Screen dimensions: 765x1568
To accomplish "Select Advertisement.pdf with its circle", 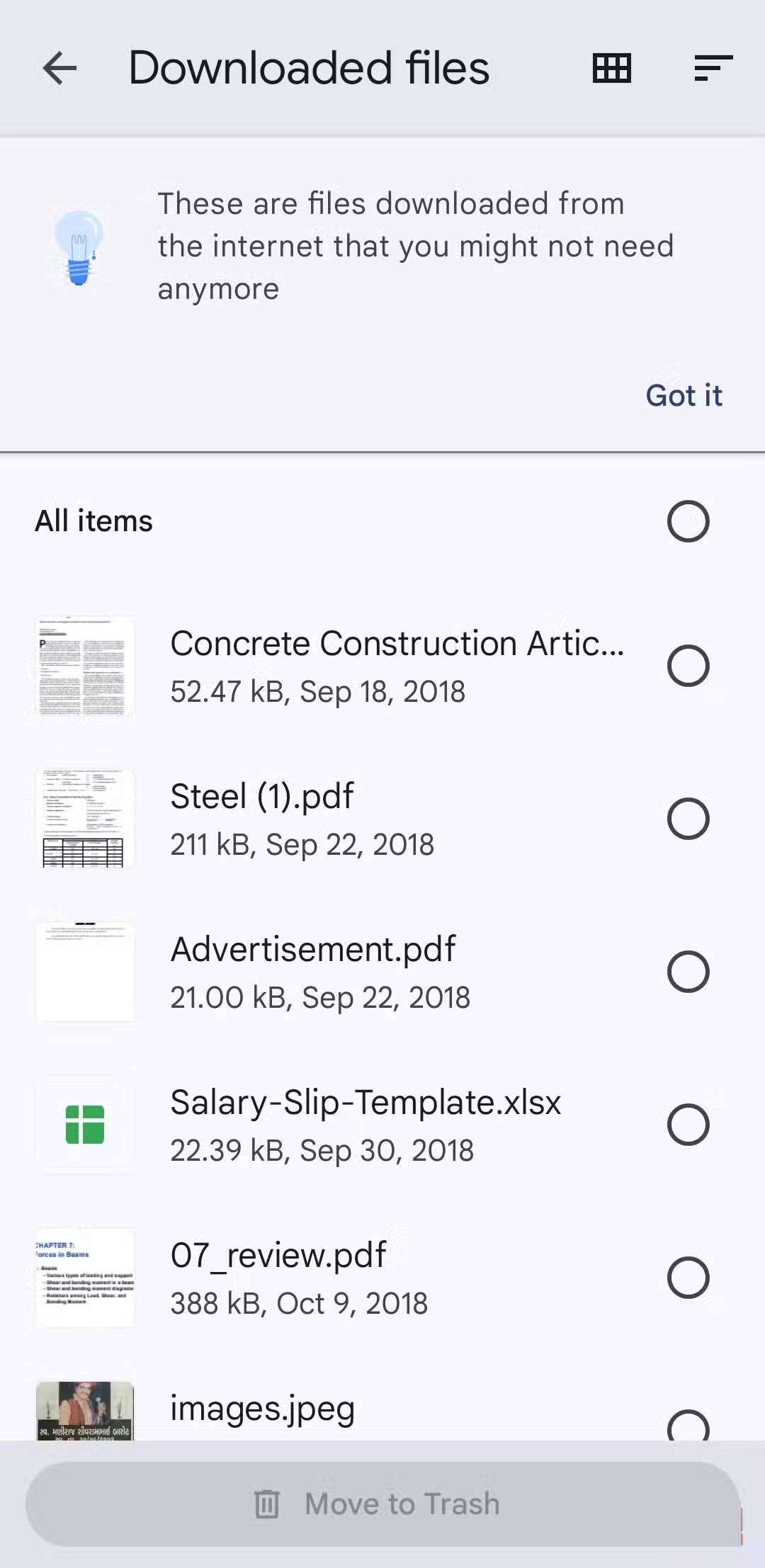I will 688,972.
